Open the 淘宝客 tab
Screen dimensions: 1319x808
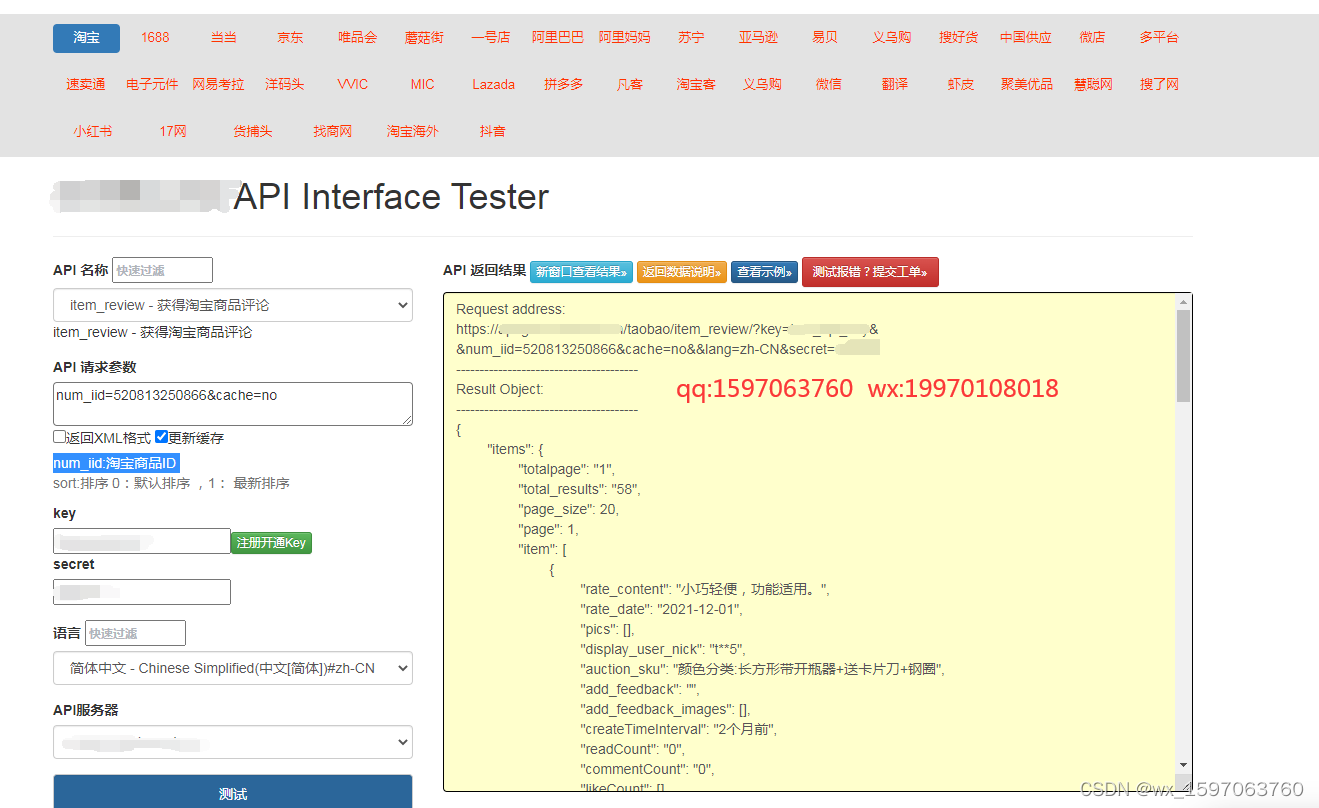pos(696,85)
